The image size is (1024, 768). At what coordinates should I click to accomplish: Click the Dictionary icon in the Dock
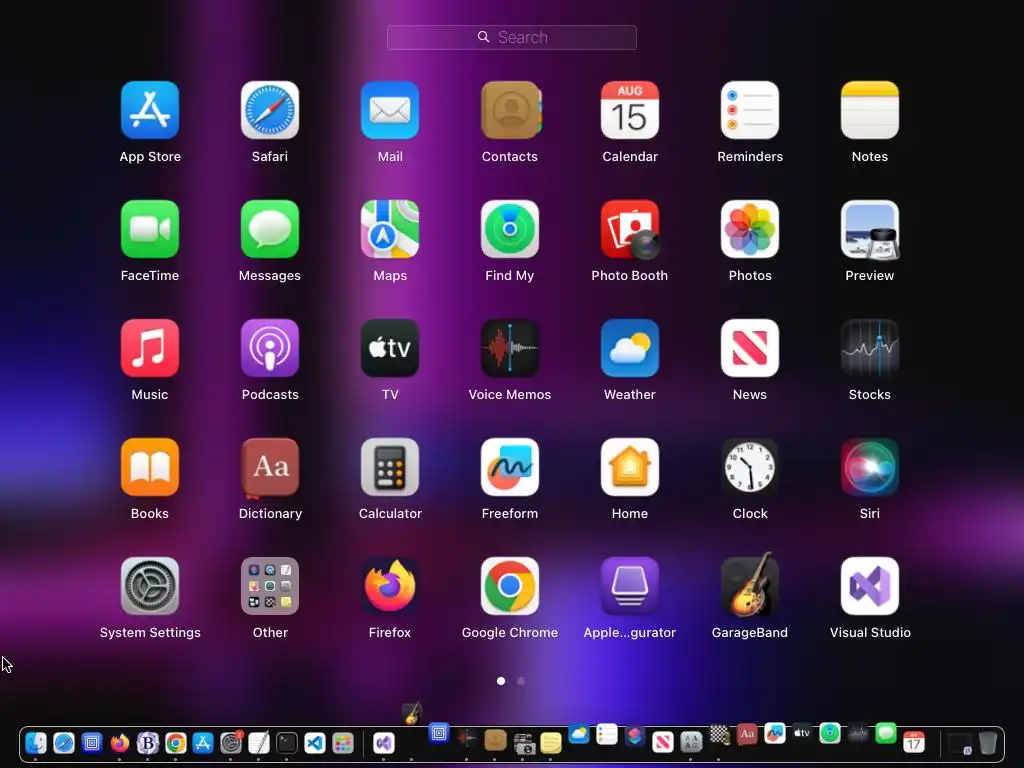747,734
